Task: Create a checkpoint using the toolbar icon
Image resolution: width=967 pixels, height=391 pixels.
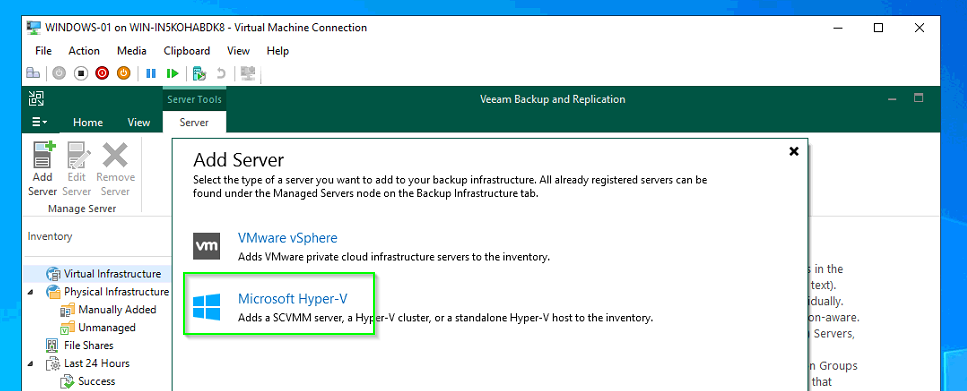Action: pos(199,73)
